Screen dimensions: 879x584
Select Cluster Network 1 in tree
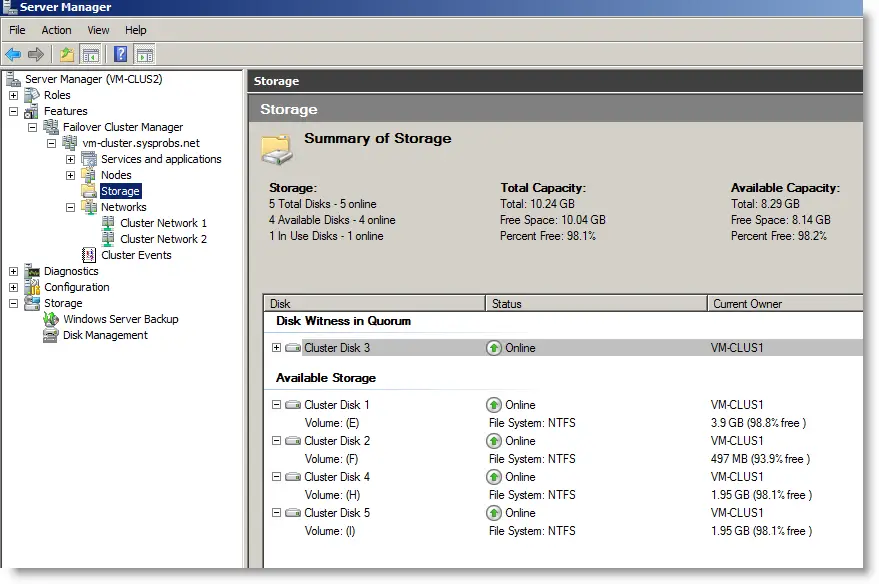[x=163, y=223]
